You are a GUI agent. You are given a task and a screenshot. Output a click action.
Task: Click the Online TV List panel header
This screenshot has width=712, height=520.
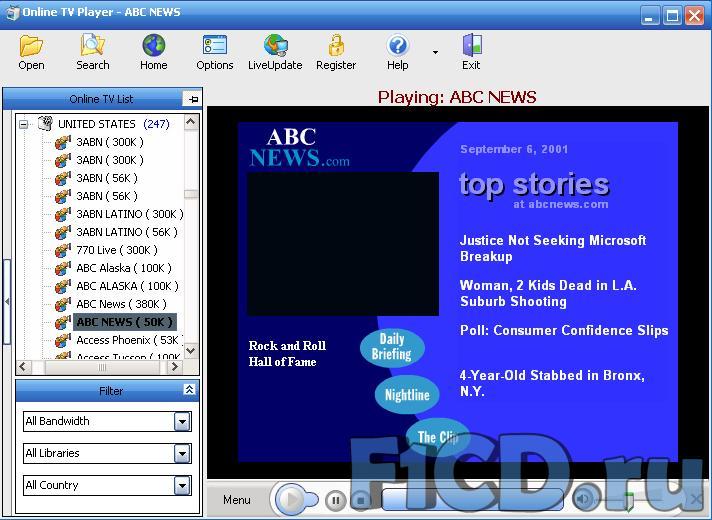[102, 99]
